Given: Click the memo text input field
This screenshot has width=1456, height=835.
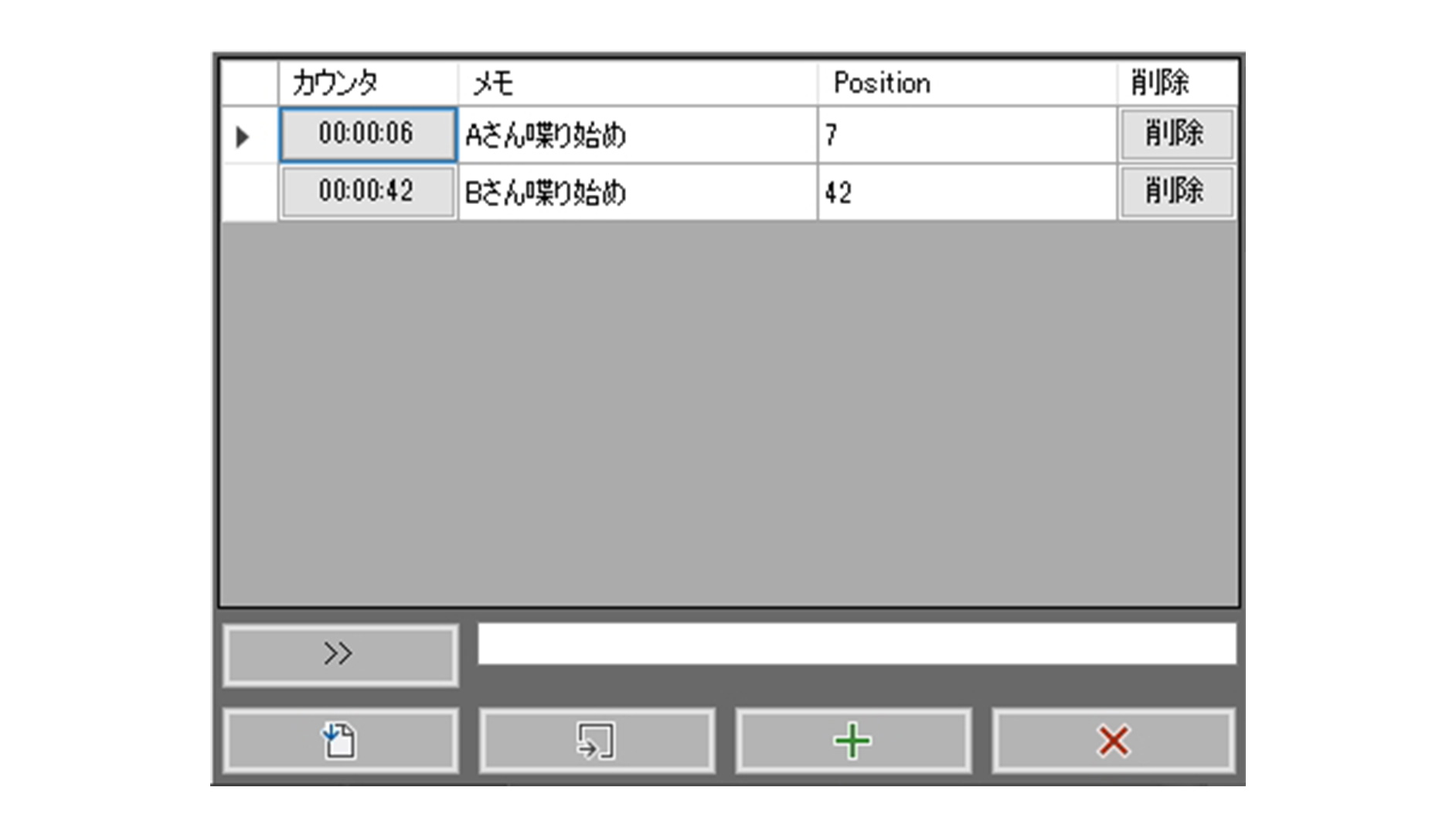Looking at the screenshot, I should pyautogui.click(x=856, y=643).
